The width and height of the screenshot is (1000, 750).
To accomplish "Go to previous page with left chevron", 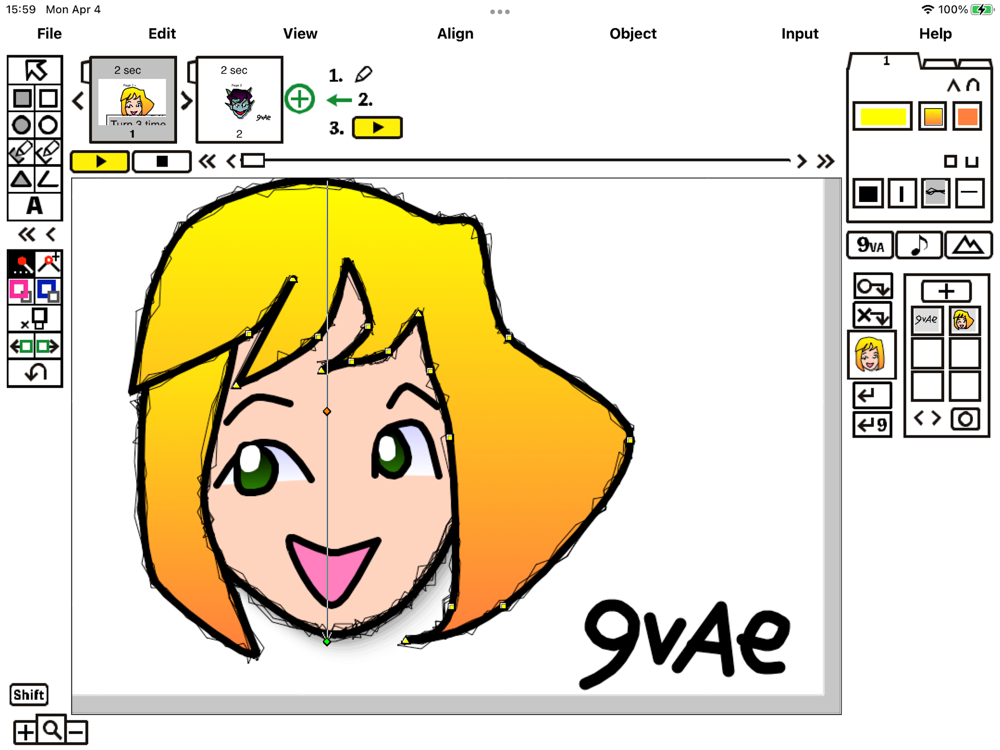I will click(x=78, y=101).
